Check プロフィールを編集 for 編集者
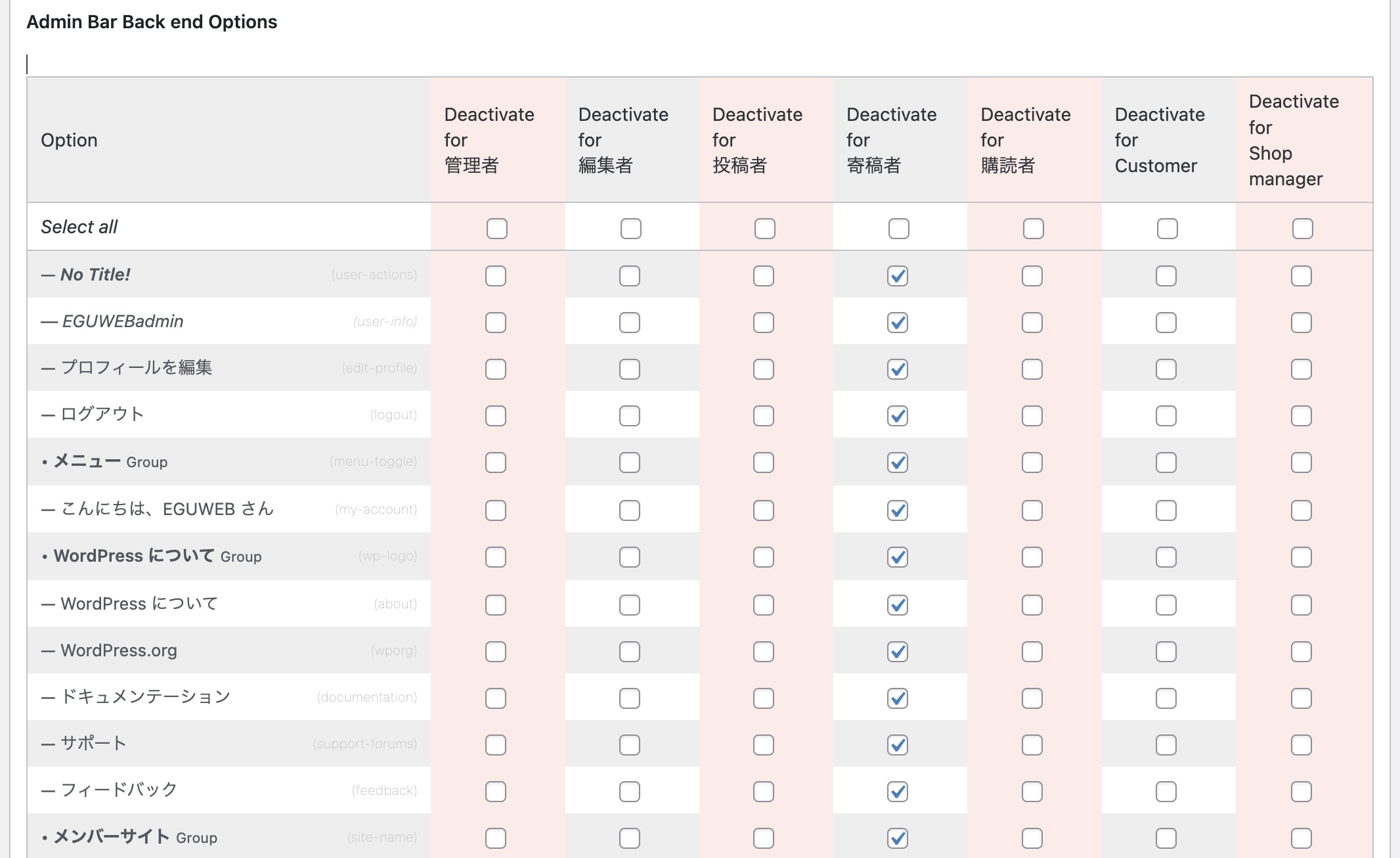Screen dimensions: 1400x858 click(630, 369)
